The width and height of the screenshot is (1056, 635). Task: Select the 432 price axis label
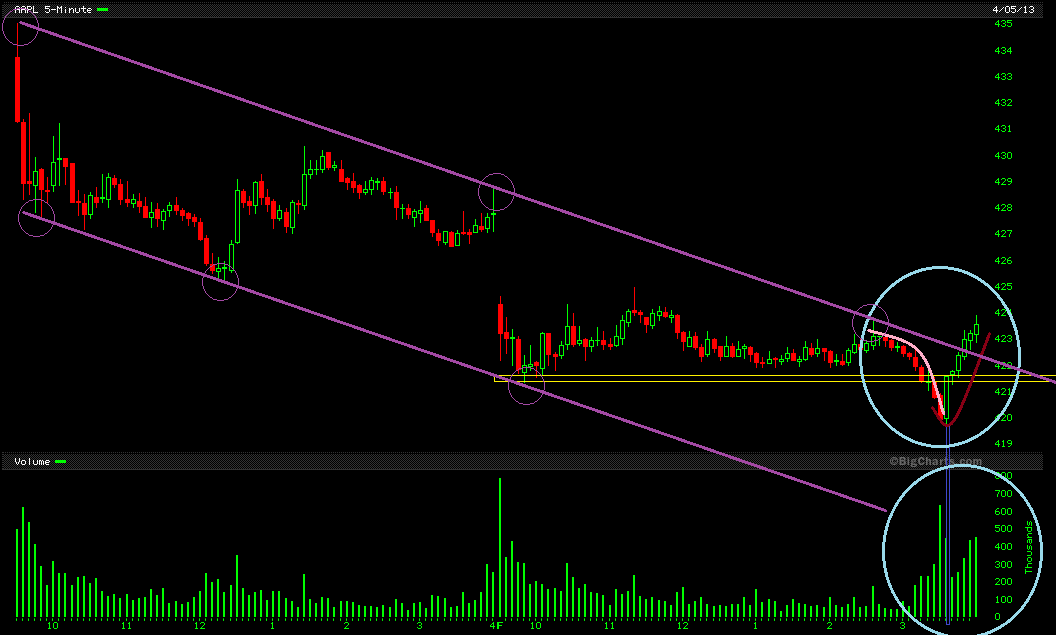(1003, 103)
